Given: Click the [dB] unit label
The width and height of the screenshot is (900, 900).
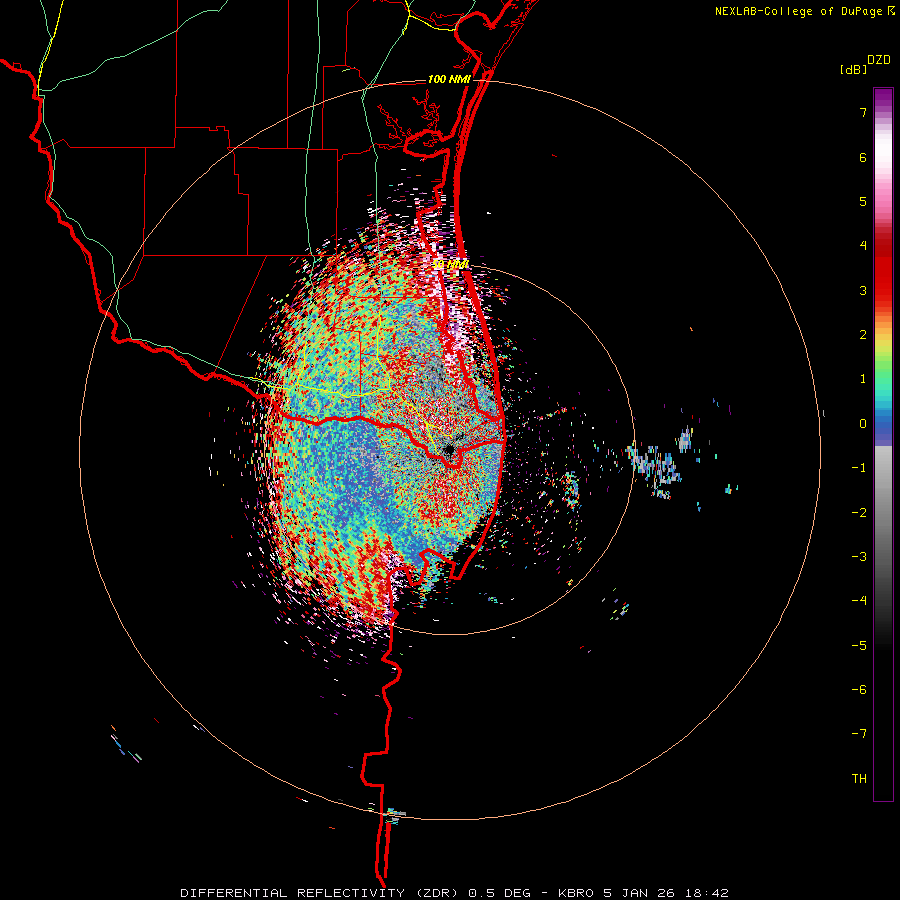Looking at the screenshot, I should coord(853,70).
